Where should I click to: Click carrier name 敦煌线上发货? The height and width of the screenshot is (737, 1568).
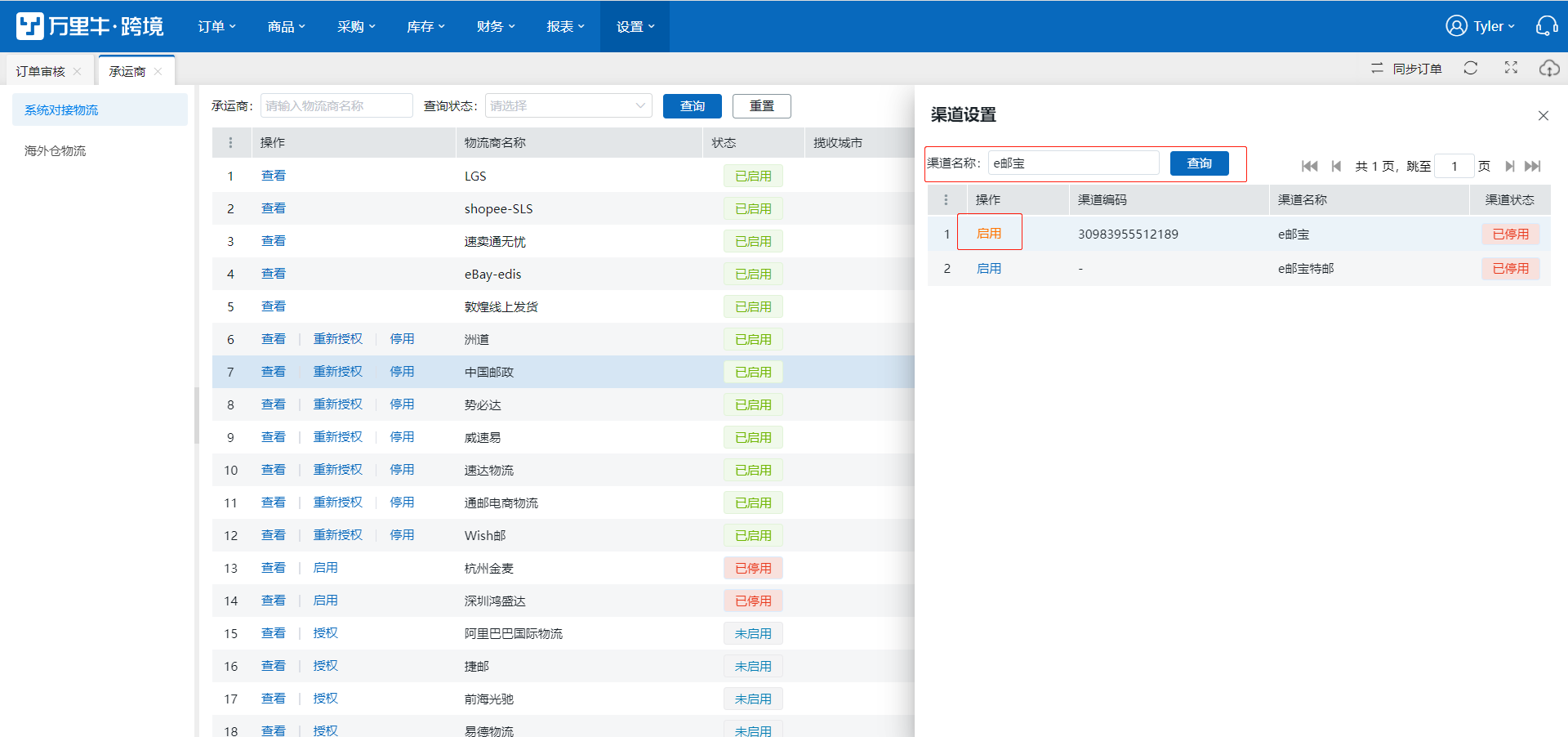coord(501,306)
